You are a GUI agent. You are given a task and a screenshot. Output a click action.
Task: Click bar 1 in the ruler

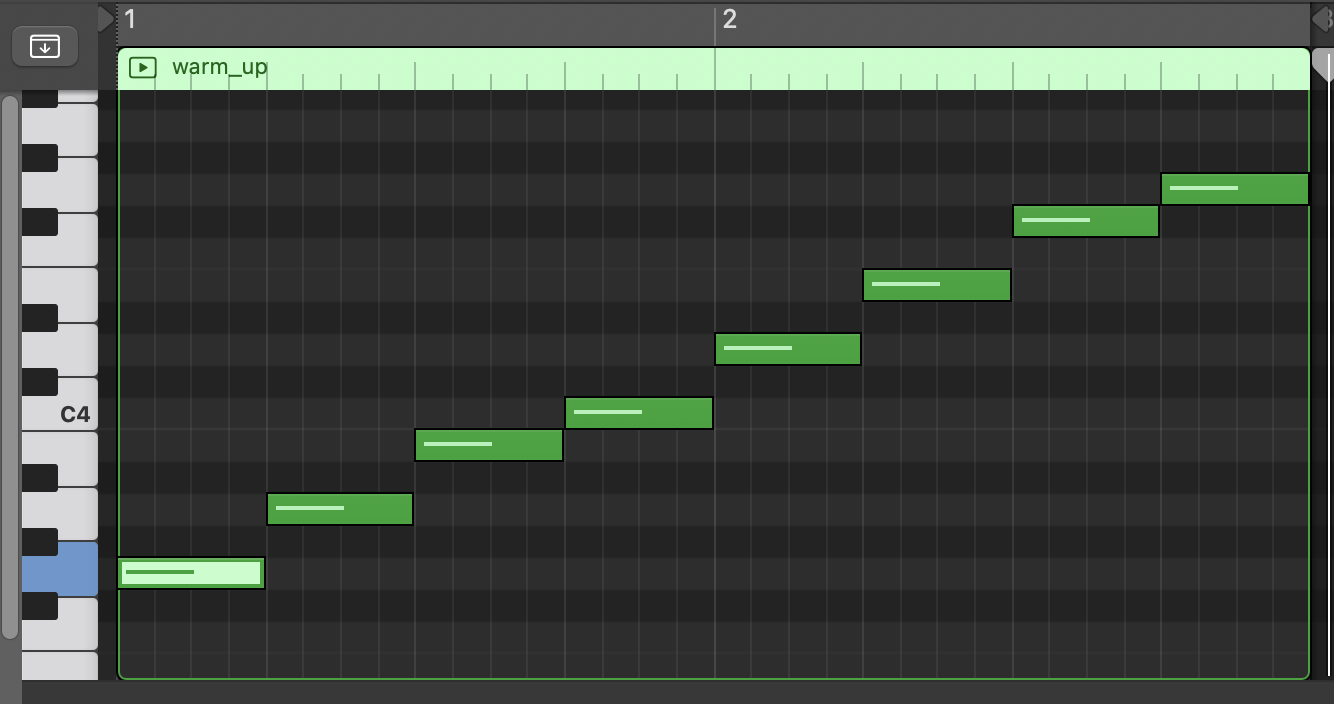130,19
